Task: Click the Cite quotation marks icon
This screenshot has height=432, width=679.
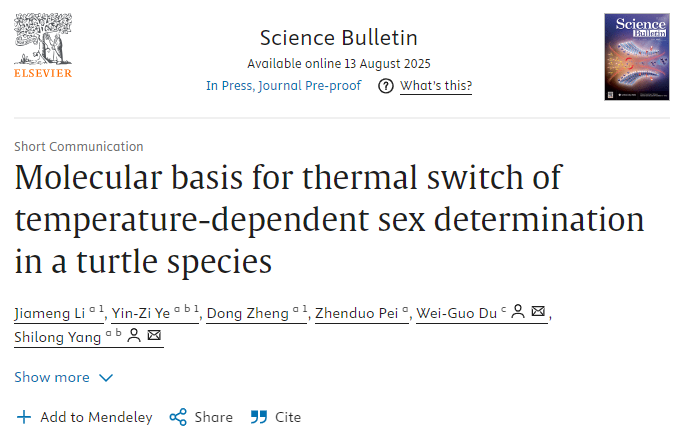Action: point(259,417)
